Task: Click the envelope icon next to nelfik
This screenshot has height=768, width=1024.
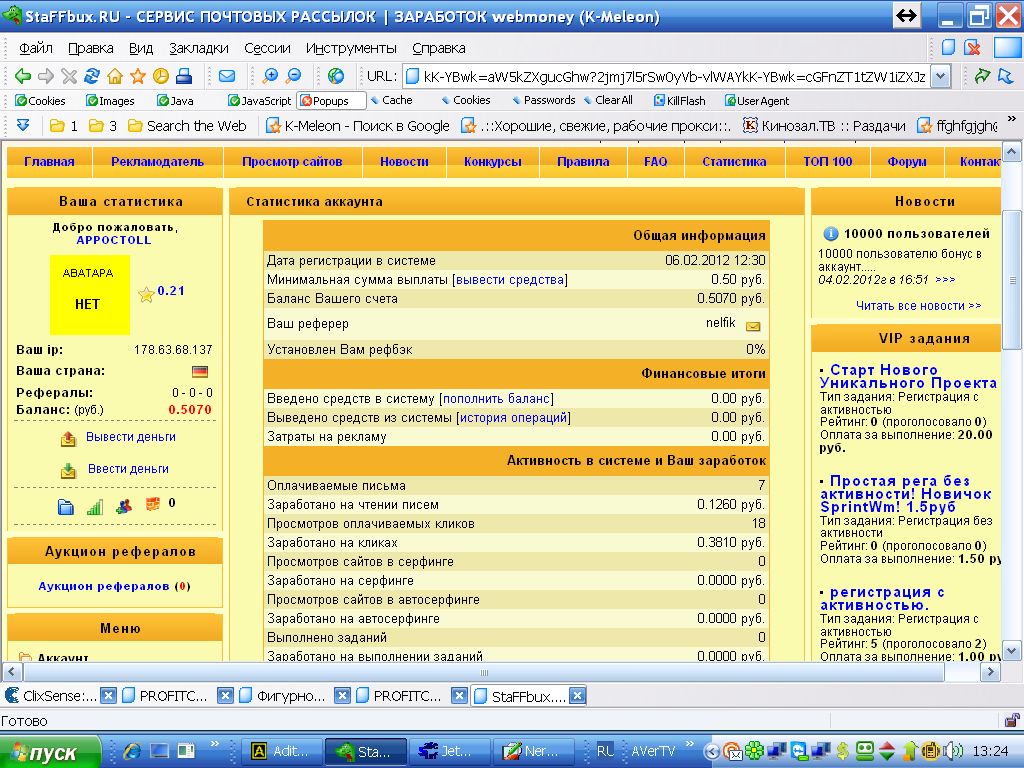Action: pyautogui.click(x=753, y=325)
